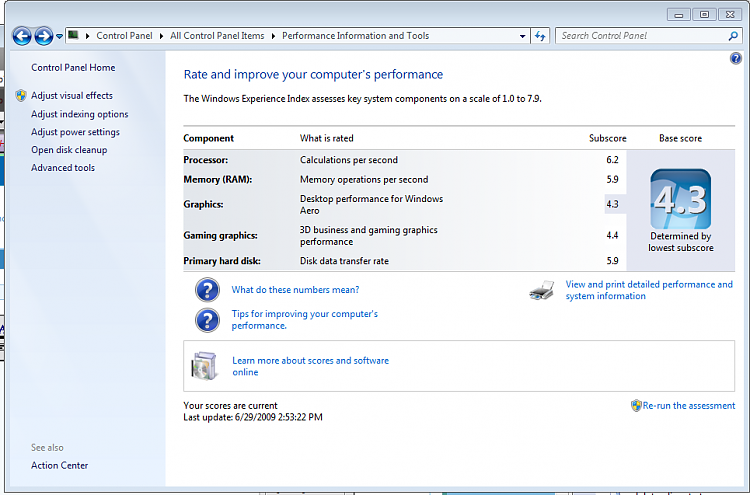Click the question icon beside Tips for improving
Viewport: 750px width, 495px height.
207,320
